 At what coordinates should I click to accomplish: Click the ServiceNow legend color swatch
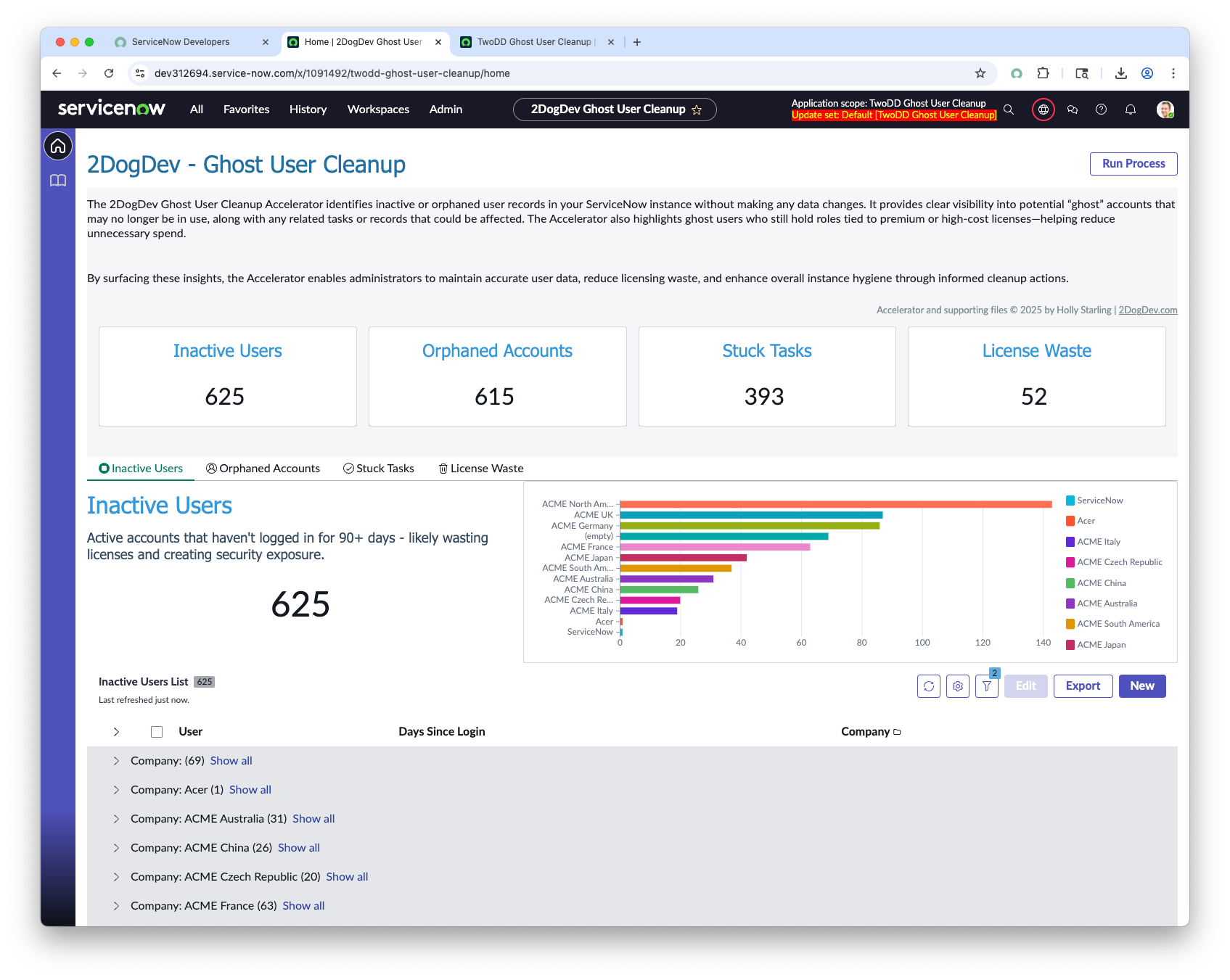[1070, 501]
